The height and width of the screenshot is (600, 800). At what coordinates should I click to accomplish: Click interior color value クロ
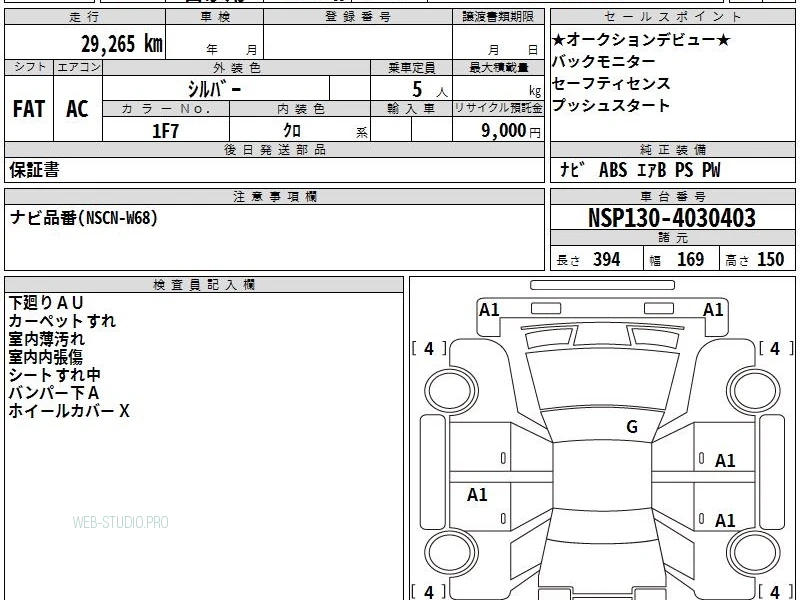292,131
